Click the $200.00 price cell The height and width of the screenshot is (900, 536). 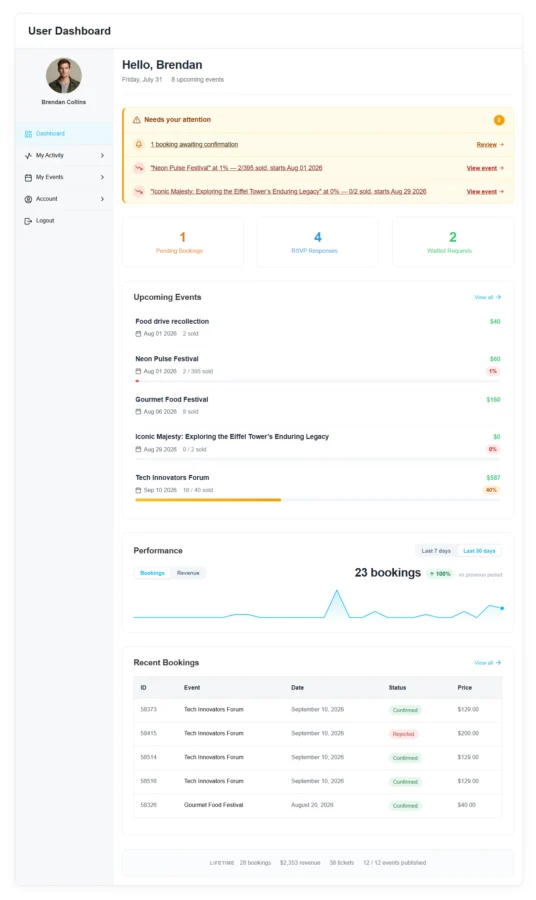(x=468, y=734)
